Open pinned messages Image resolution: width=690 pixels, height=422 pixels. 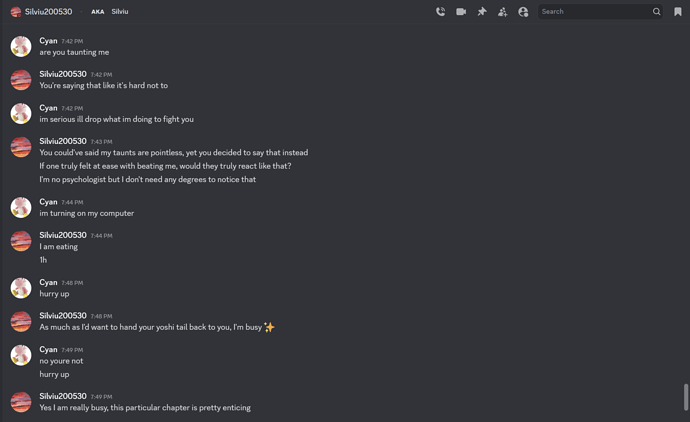click(x=482, y=12)
